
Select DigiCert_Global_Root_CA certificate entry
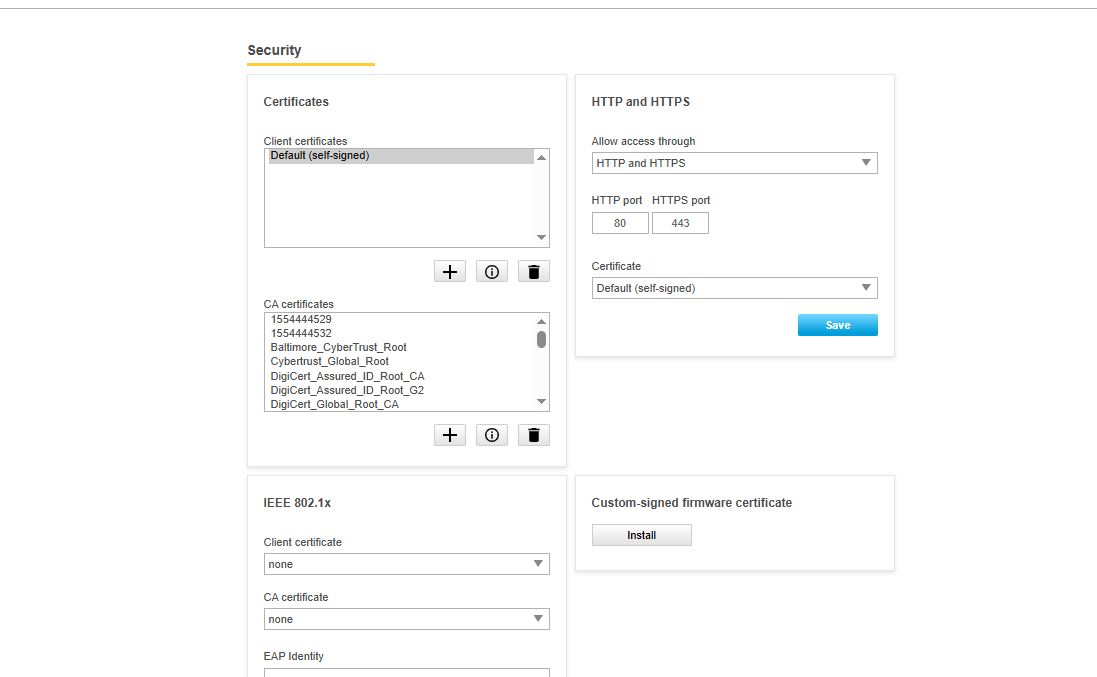(x=334, y=404)
